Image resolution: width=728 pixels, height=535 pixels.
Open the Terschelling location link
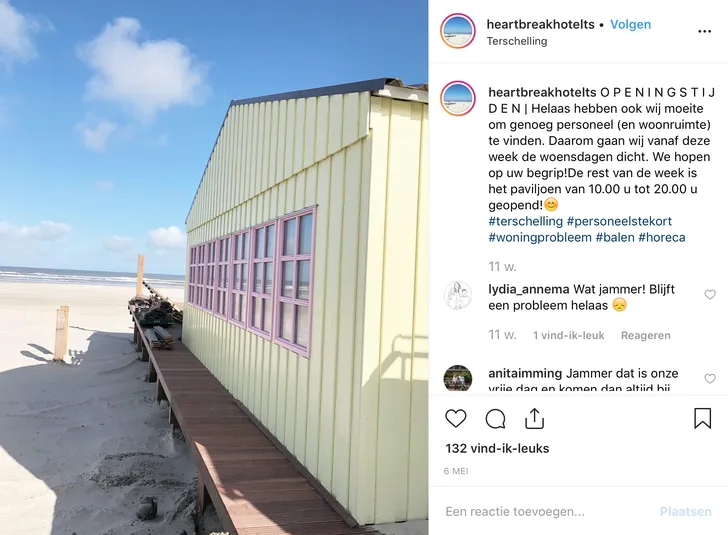[517, 41]
